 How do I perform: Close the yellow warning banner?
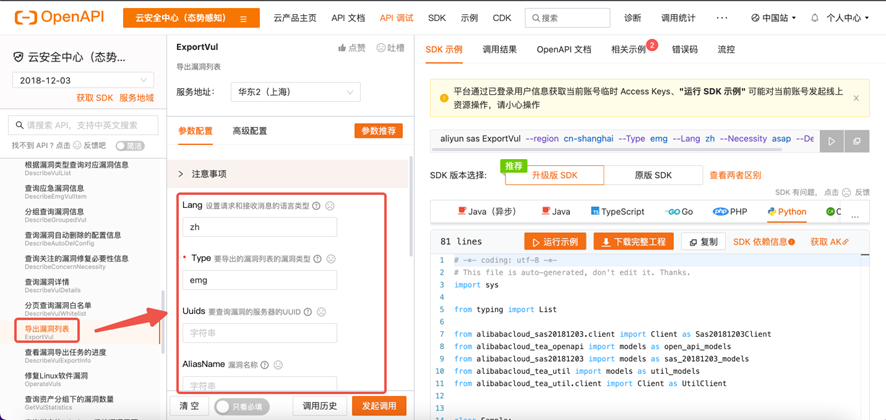point(856,98)
